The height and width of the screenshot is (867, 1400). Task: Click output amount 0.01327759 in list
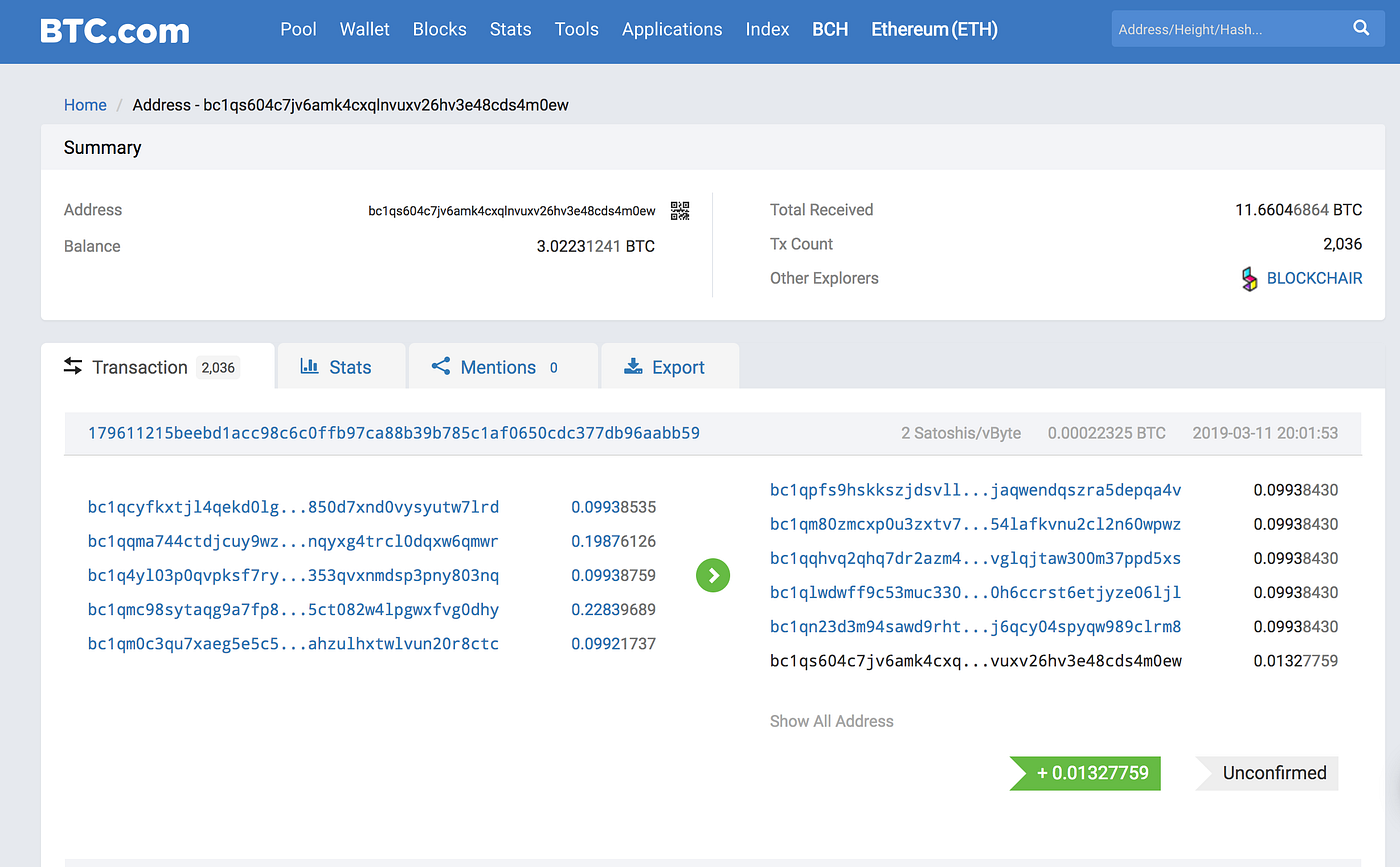1296,661
